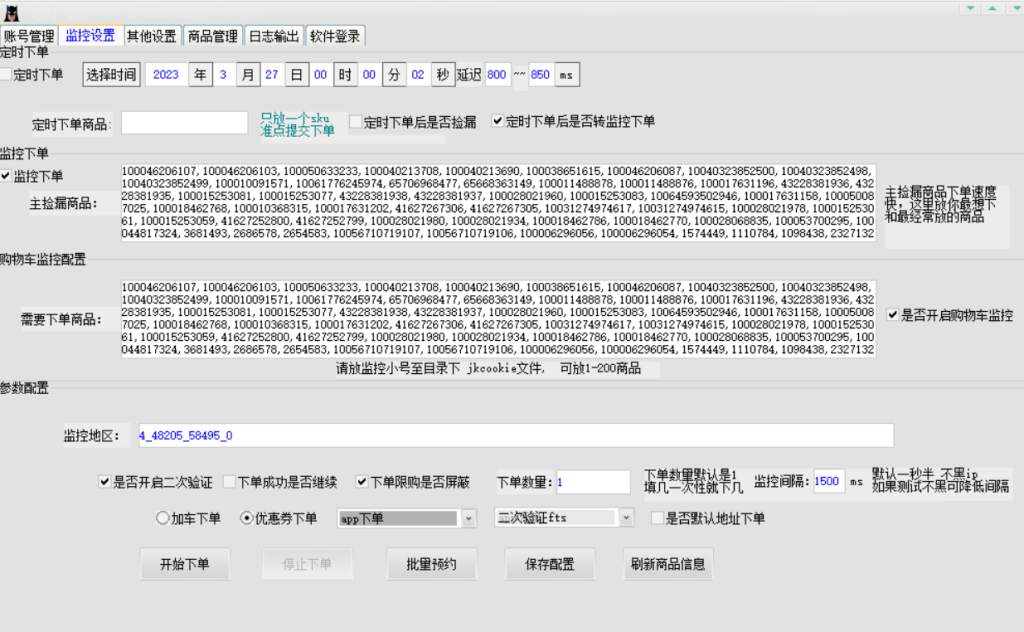Screen dimensions: 1024x632
Task: Toggle 是否开启购物车监控 checkbox
Action: coord(892,315)
